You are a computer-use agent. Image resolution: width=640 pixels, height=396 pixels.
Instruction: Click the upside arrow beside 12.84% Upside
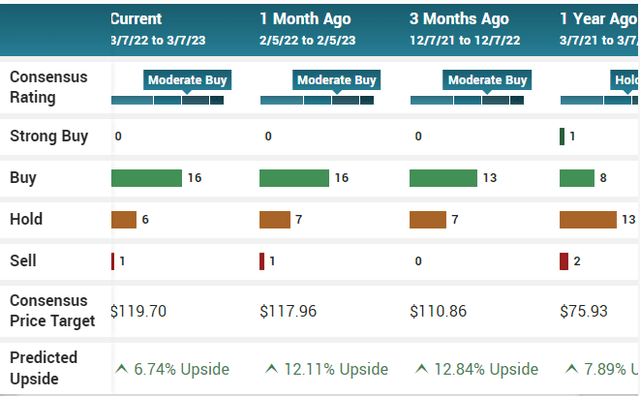pos(422,369)
